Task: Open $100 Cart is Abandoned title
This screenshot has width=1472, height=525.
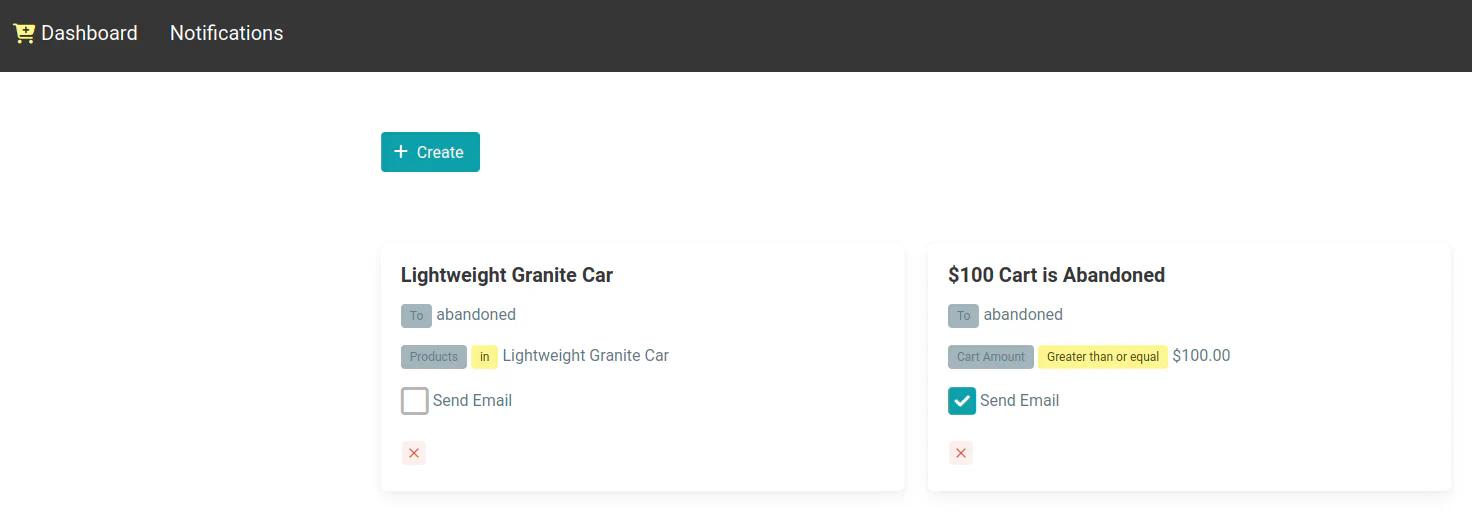Action: (x=1056, y=275)
